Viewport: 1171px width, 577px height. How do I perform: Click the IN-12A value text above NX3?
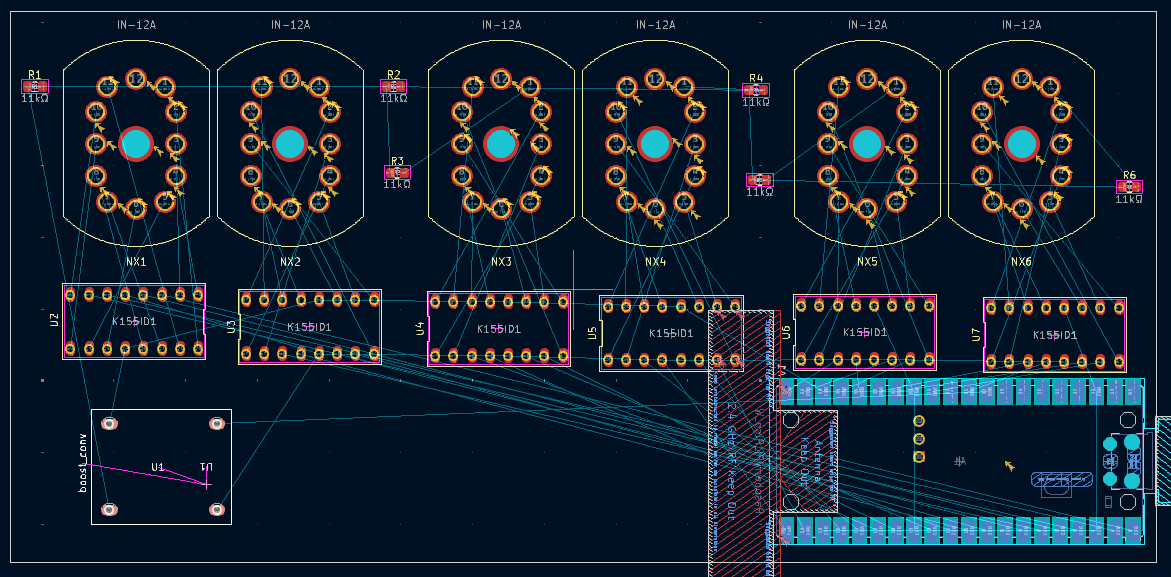tap(501, 25)
